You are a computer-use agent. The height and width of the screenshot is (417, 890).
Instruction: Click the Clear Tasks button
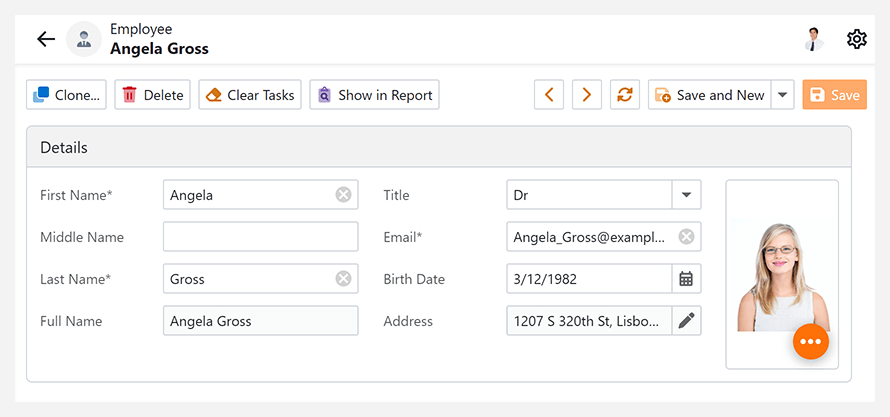click(250, 95)
